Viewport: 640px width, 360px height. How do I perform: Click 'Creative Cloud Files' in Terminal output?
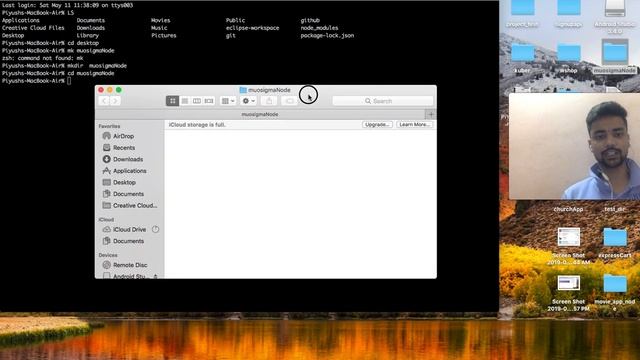[x=33, y=28]
